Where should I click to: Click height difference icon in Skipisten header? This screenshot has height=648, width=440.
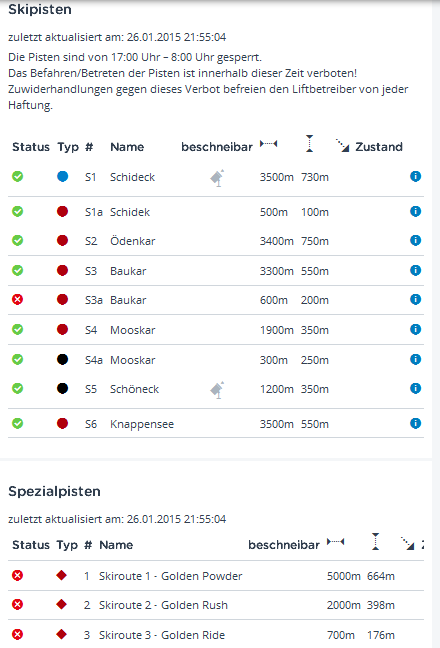(309, 144)
